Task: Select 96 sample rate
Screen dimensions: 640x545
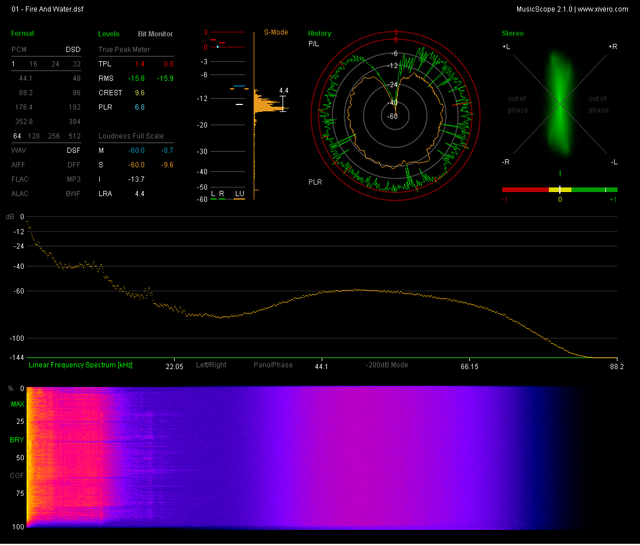Action: tap(76, 93)
